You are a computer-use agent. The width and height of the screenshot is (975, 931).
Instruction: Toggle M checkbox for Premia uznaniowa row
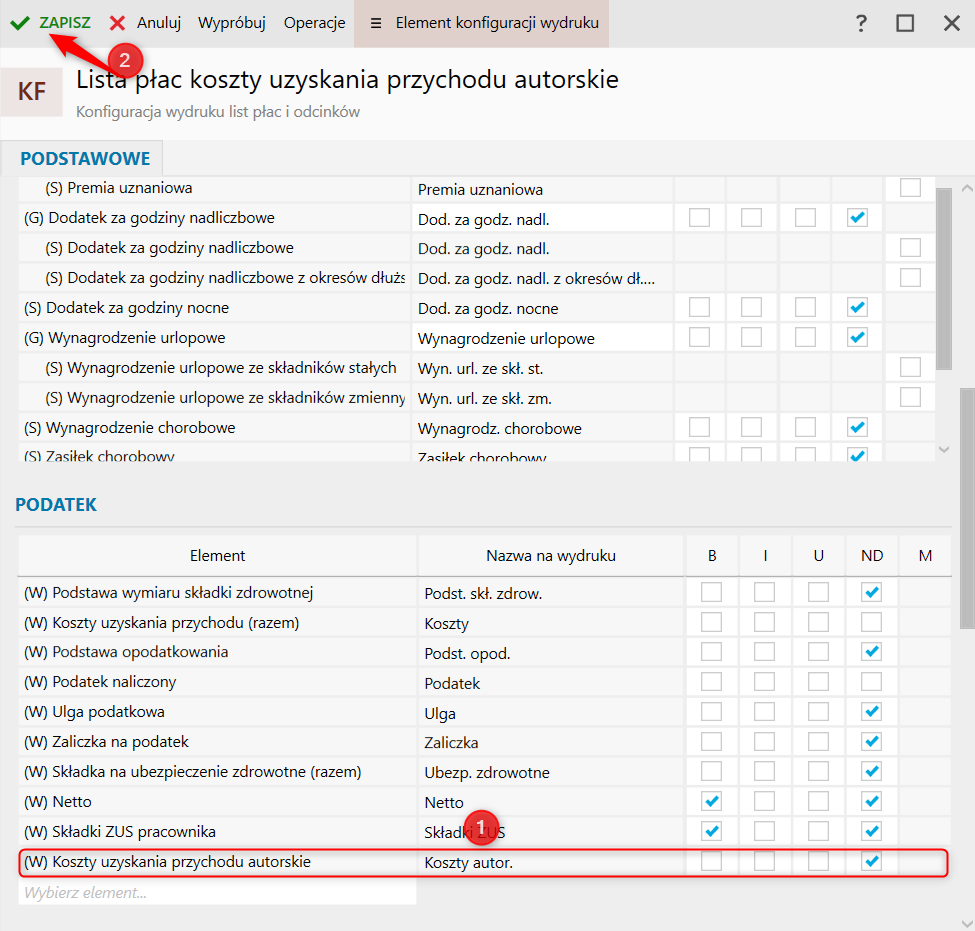tap(910, 187)
